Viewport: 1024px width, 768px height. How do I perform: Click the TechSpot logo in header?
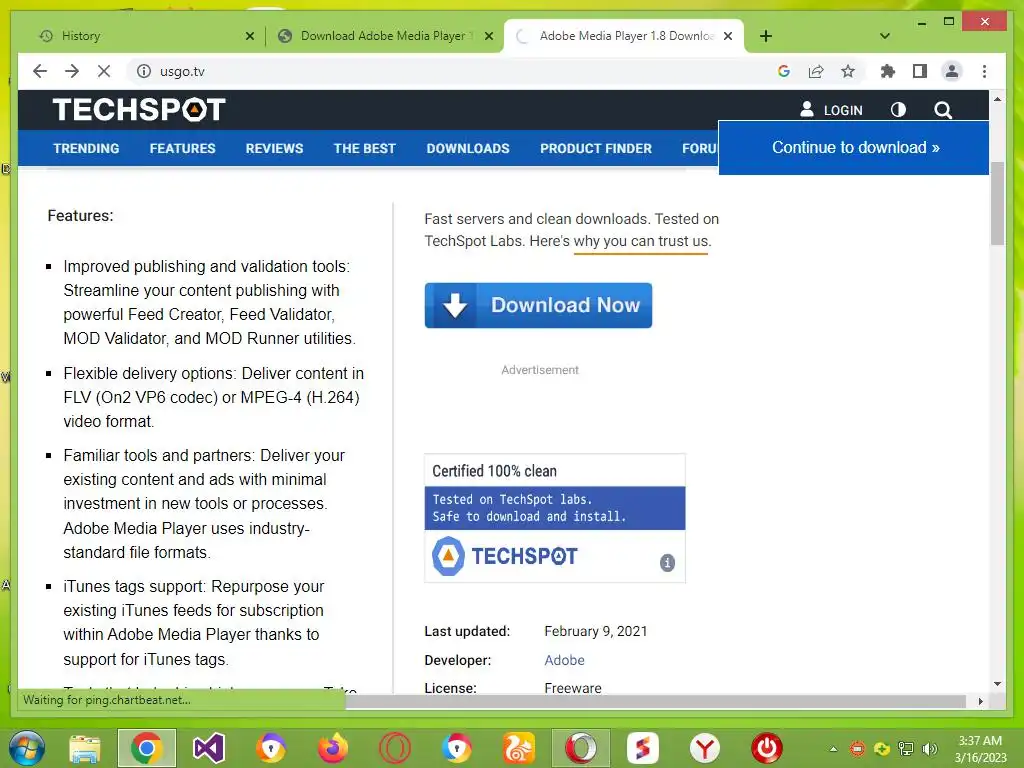click(x=139, y=110)
